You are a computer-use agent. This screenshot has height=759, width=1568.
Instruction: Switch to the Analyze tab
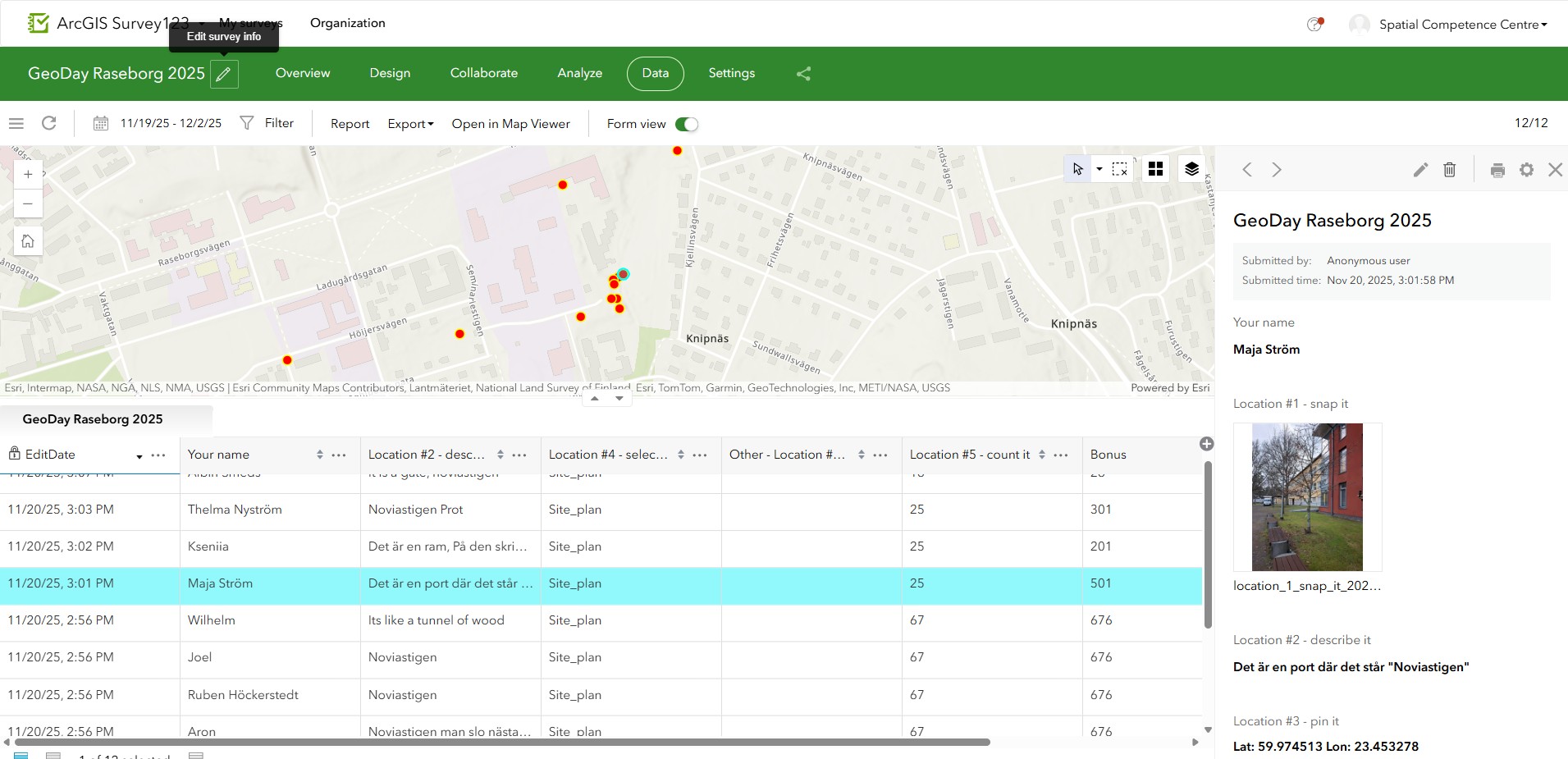coord(579,73)
